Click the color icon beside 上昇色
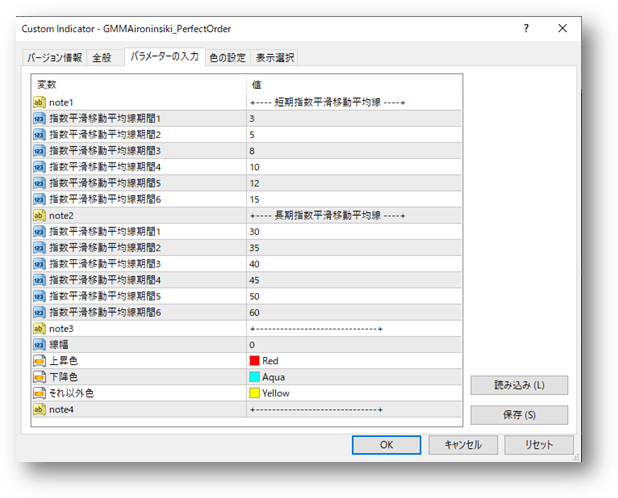 (x=39, y=361)
